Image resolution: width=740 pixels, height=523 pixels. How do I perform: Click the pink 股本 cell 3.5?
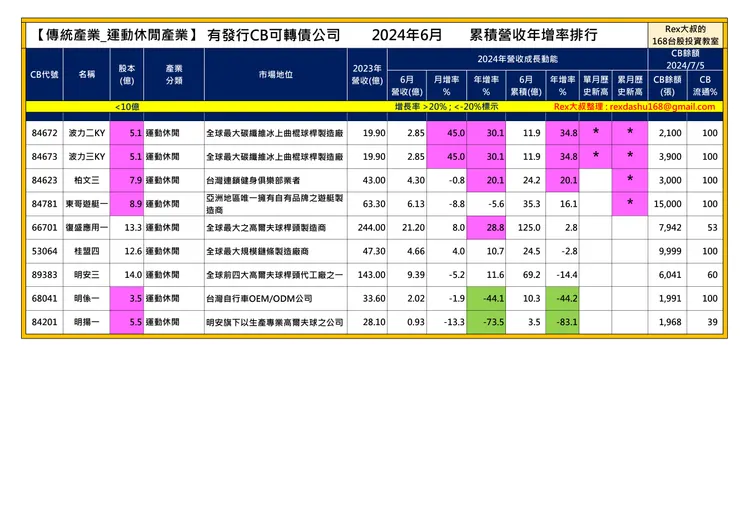click(x=126, y=298)
